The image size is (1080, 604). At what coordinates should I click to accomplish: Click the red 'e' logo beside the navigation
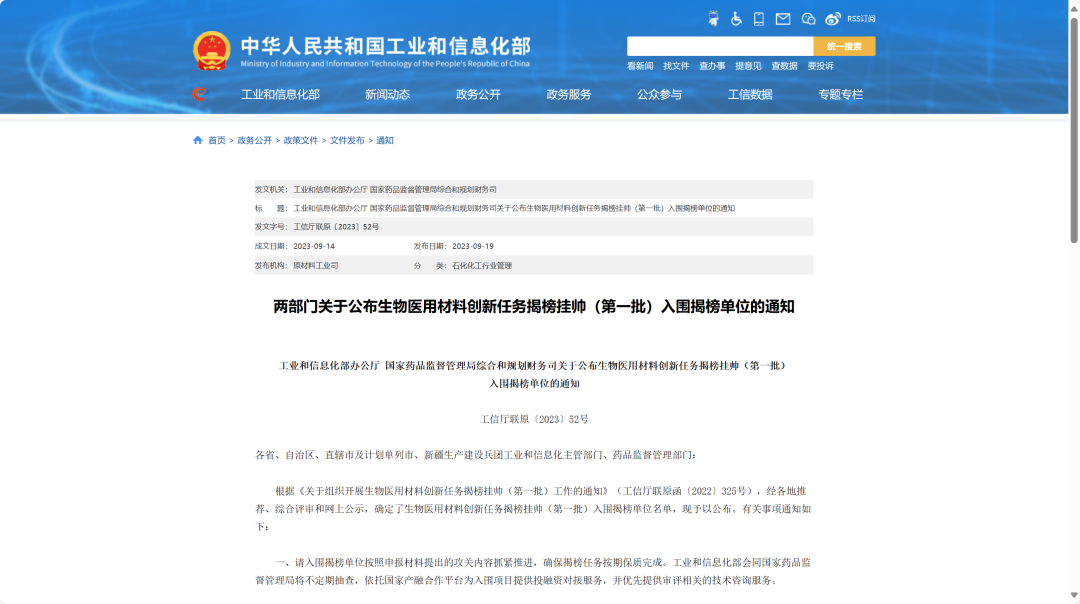pos(201,93)
